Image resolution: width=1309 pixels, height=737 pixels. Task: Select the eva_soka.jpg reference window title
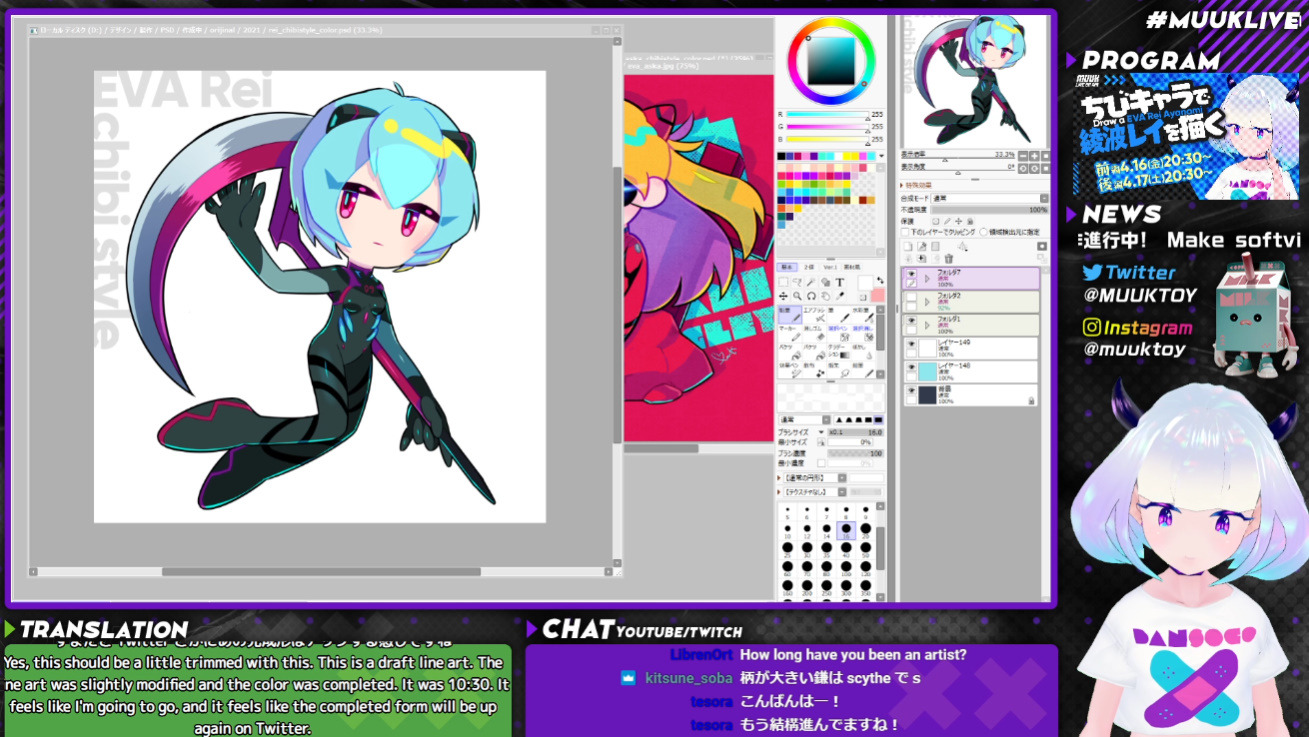(662, 66)
